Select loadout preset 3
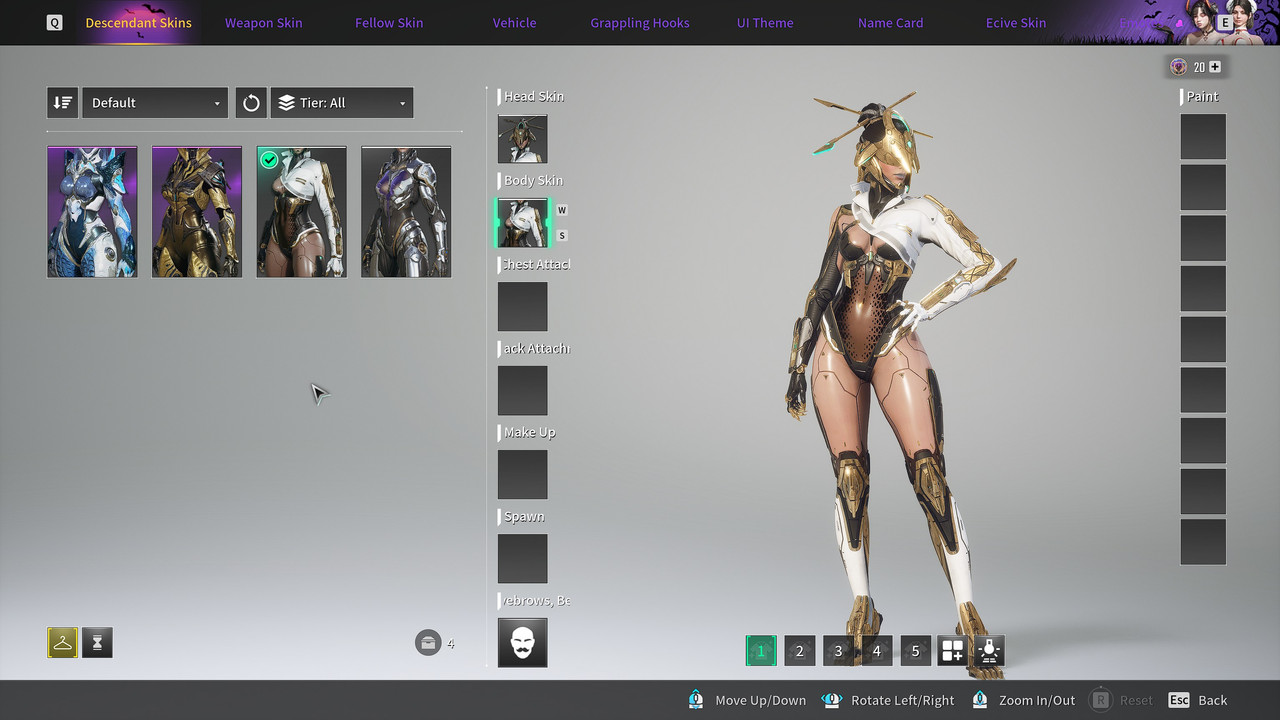 tap(838, 651)
